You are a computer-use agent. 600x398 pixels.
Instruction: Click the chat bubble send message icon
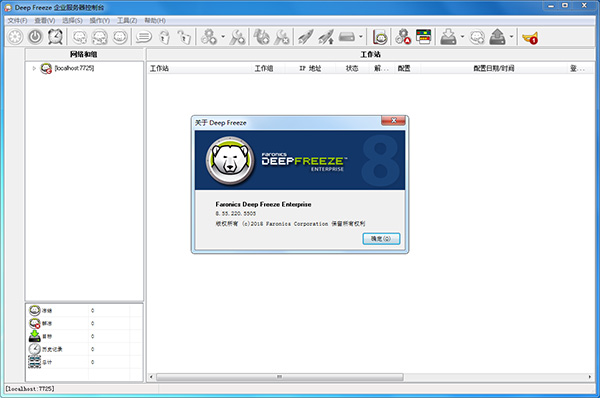click(x=144, y=37)
